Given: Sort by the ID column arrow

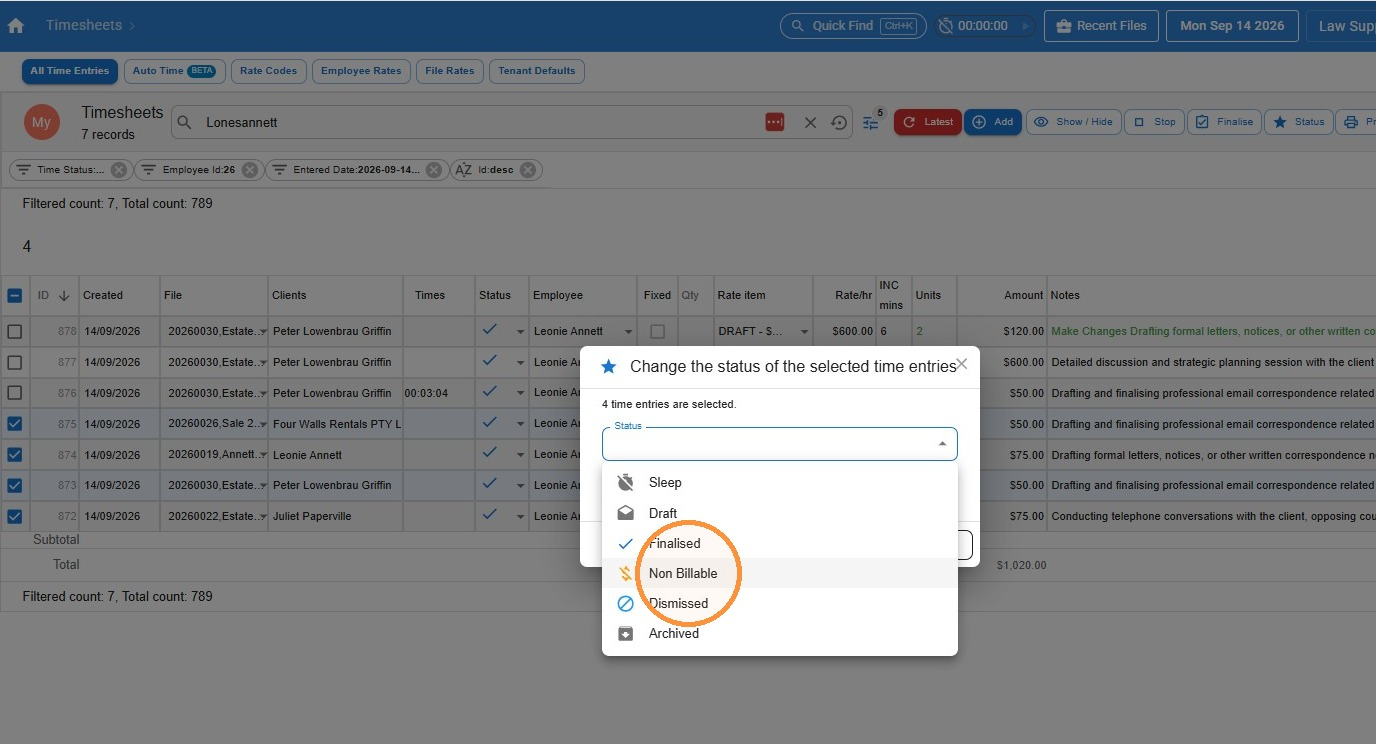Looking at the screenshot, I should click(64, 295).
